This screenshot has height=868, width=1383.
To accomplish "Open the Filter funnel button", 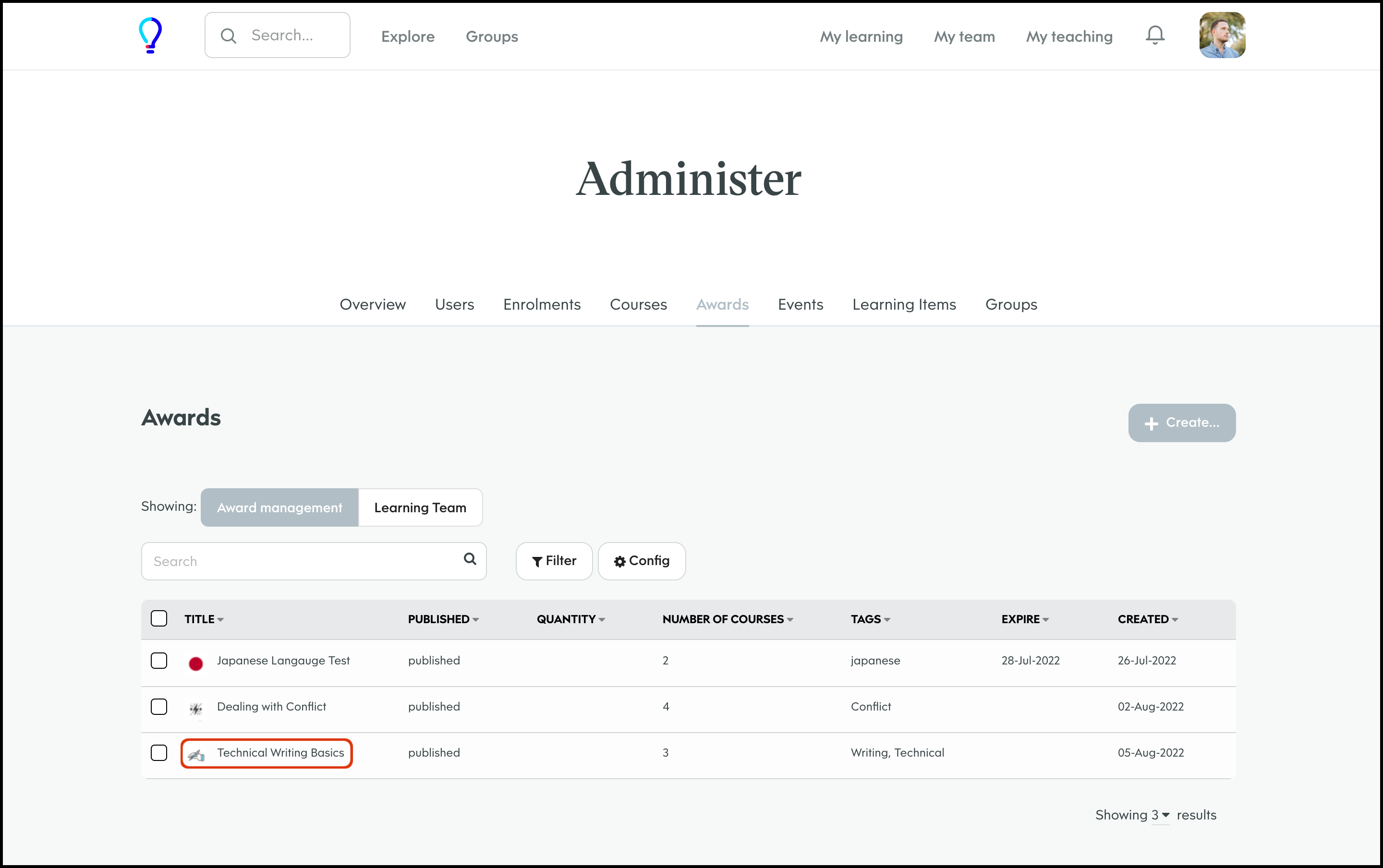I will (554, 561).
